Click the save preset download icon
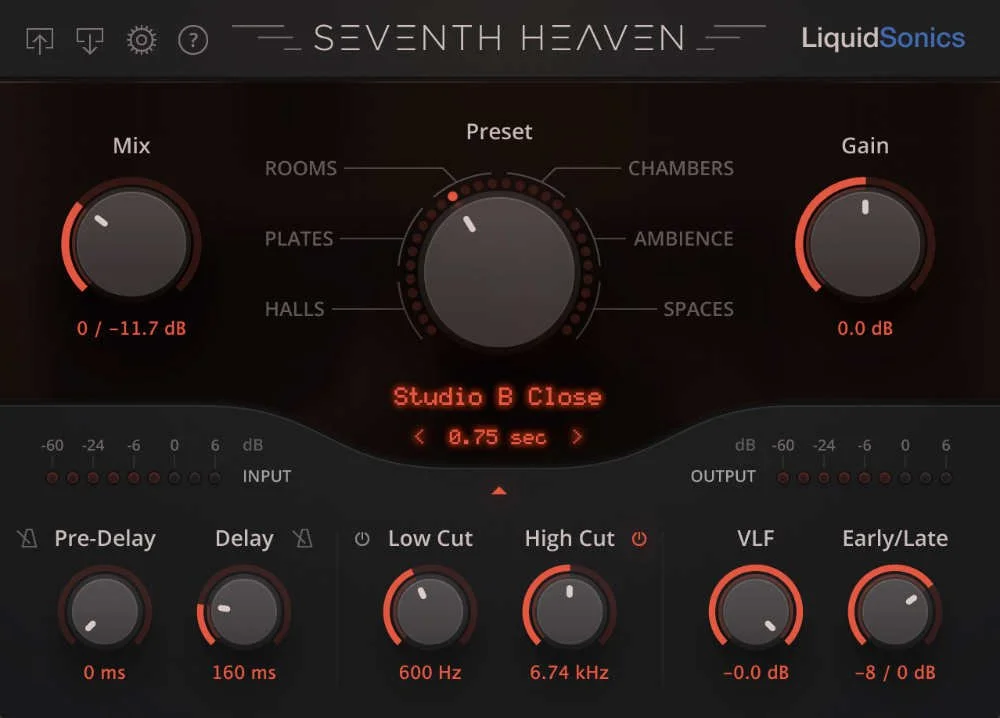1000x718 pixels. coord(90,41)
